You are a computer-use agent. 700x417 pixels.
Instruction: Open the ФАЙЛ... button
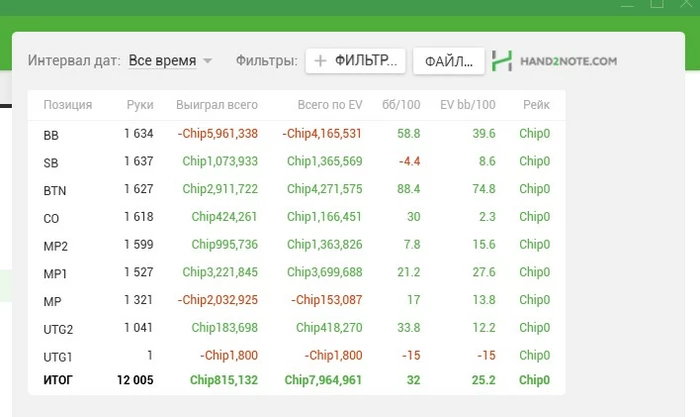[449, 61]
